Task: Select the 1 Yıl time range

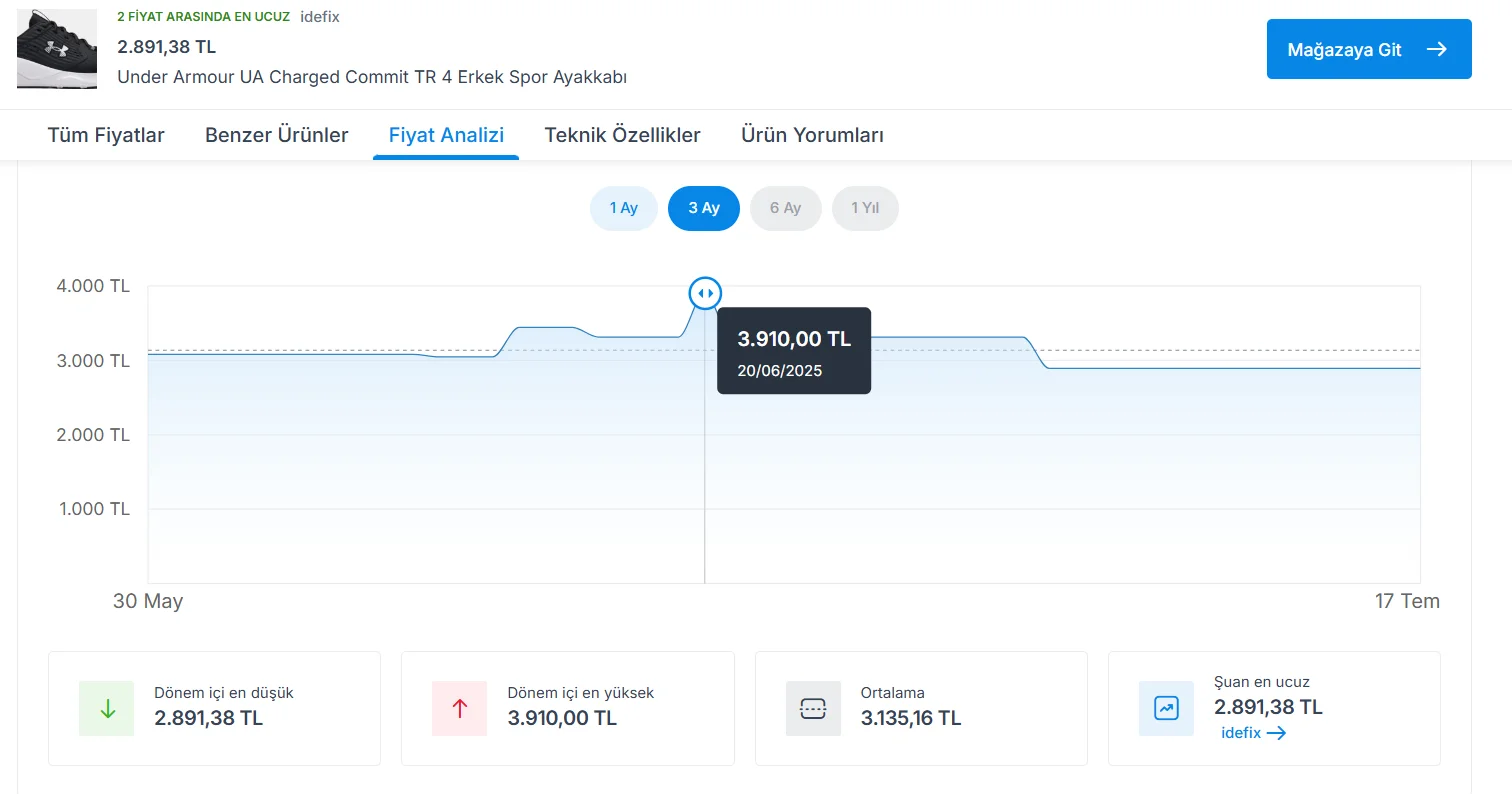Action: pos(865,209)
